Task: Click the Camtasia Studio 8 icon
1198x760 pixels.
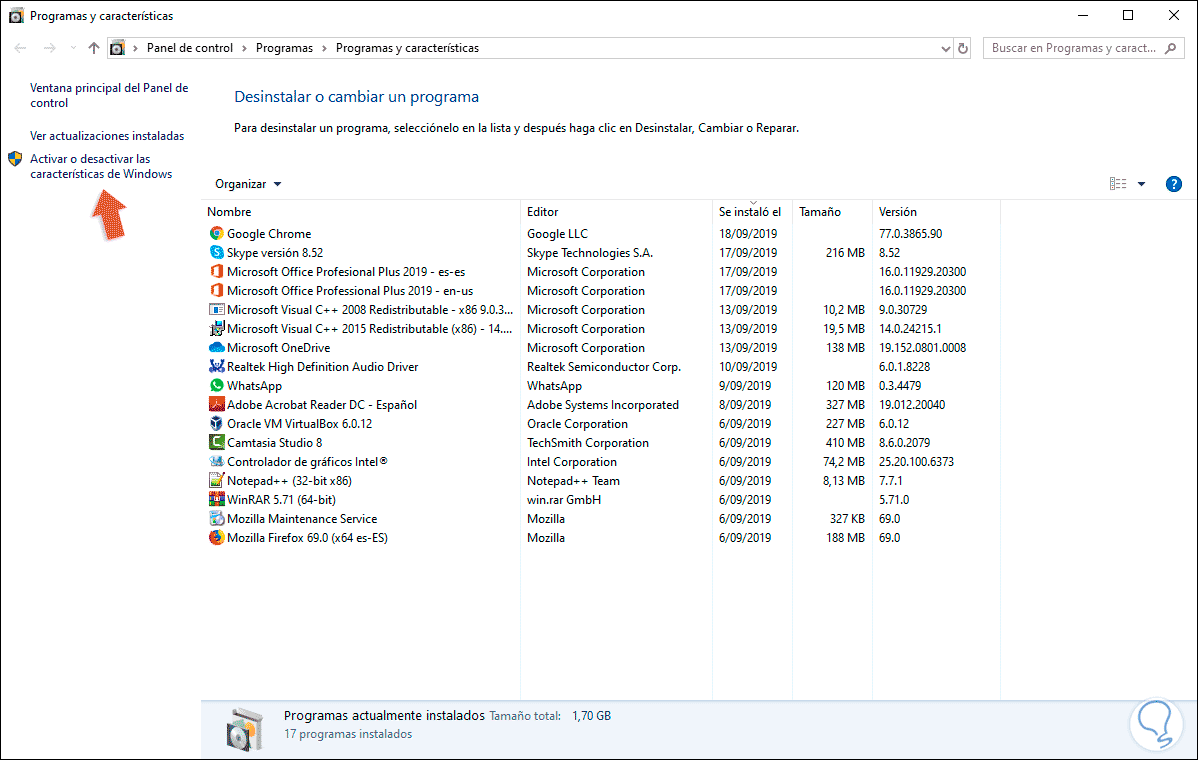Action: (216, 443)
